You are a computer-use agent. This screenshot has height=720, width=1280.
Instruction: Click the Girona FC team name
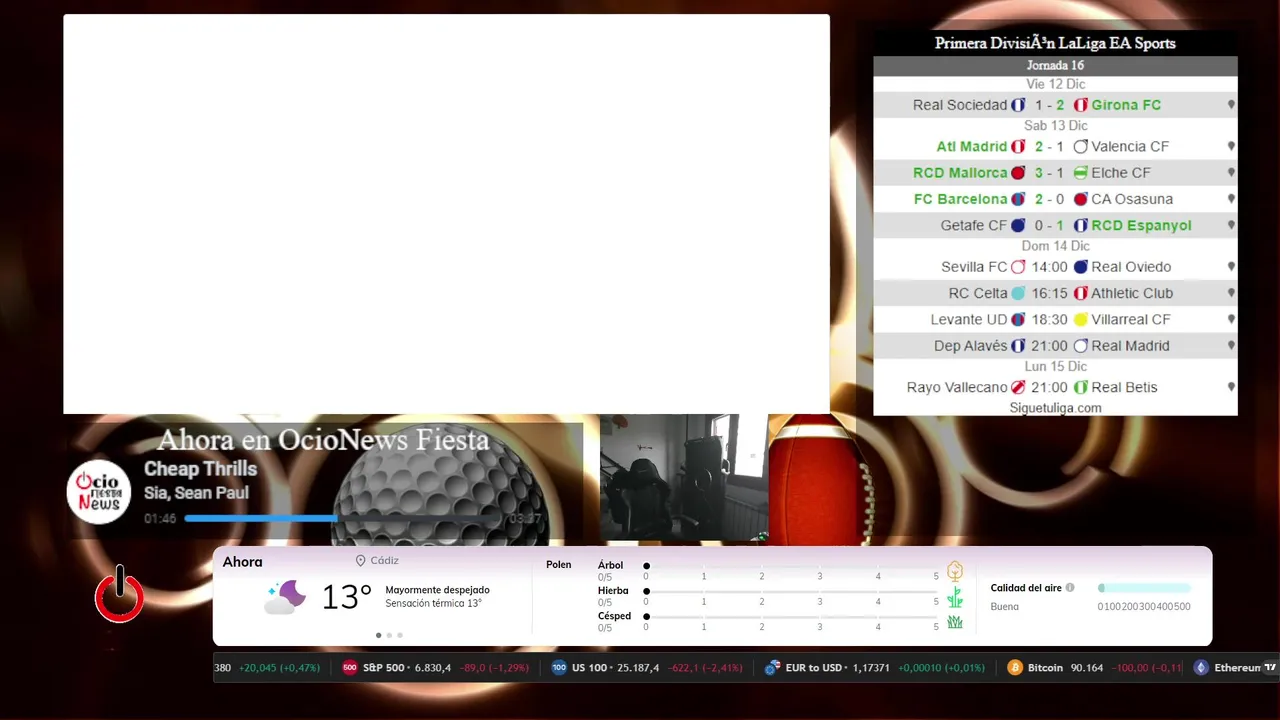(x=1126, y=105)
